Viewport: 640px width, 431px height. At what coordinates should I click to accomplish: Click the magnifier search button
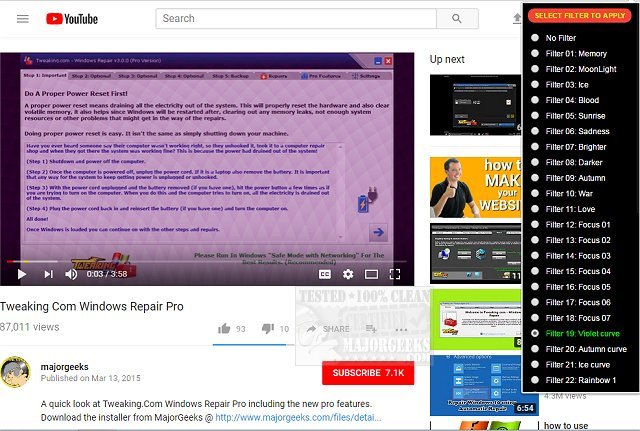(x=457, y=18)
